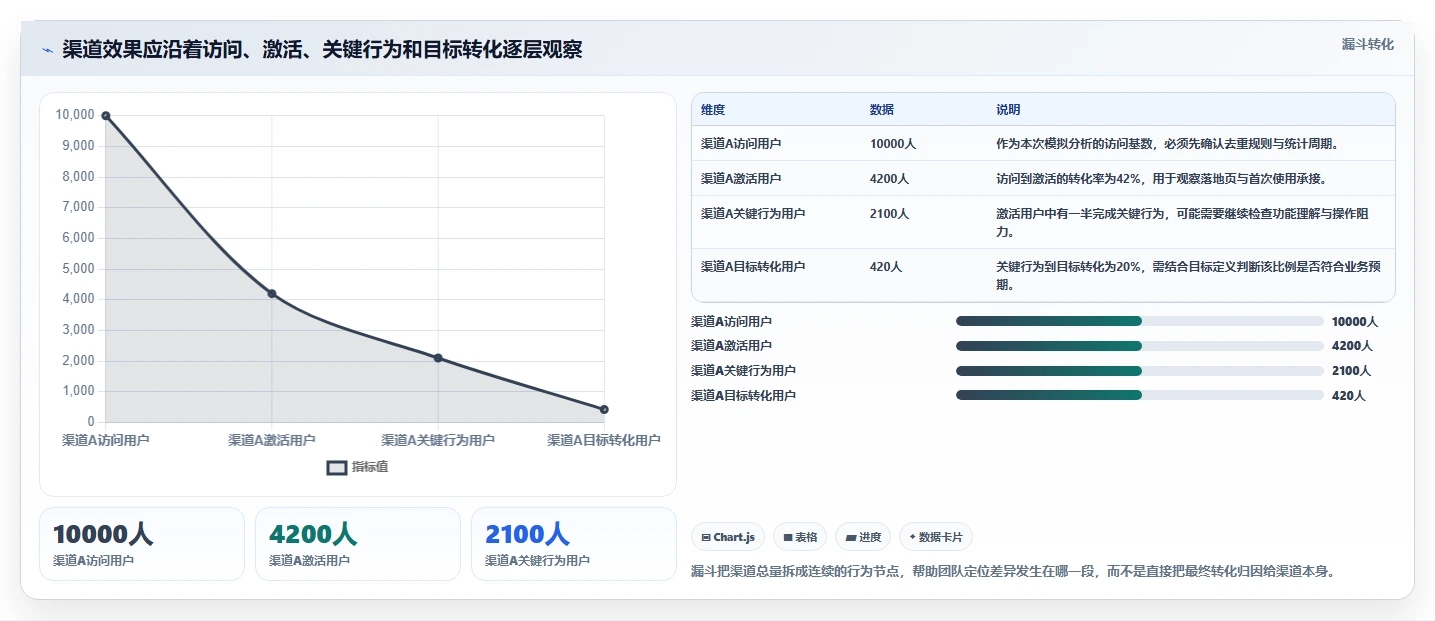
Task: Select the 4200人 table cell
Action: pyautogui.click(x=889, y=178)
